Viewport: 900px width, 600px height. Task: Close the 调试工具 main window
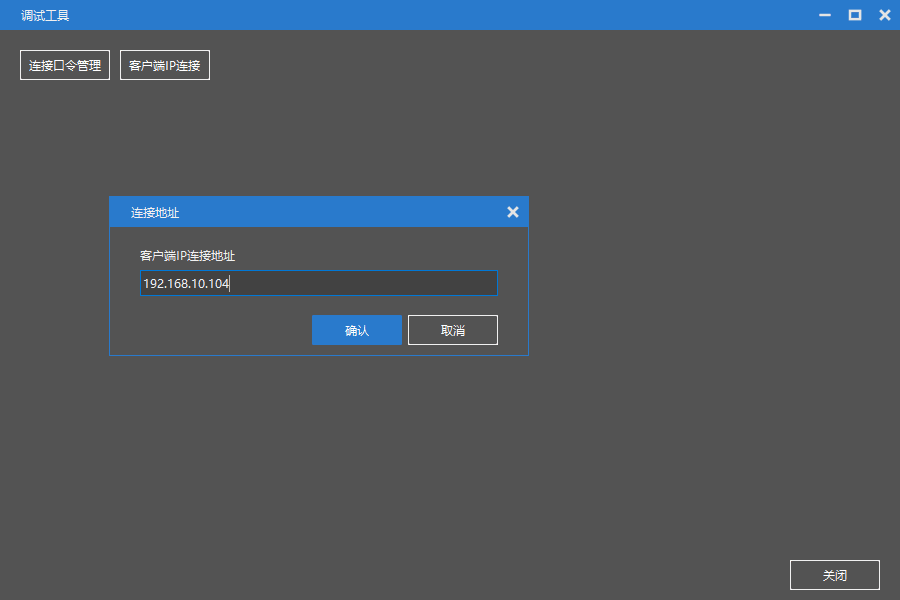tap(885, 15)
